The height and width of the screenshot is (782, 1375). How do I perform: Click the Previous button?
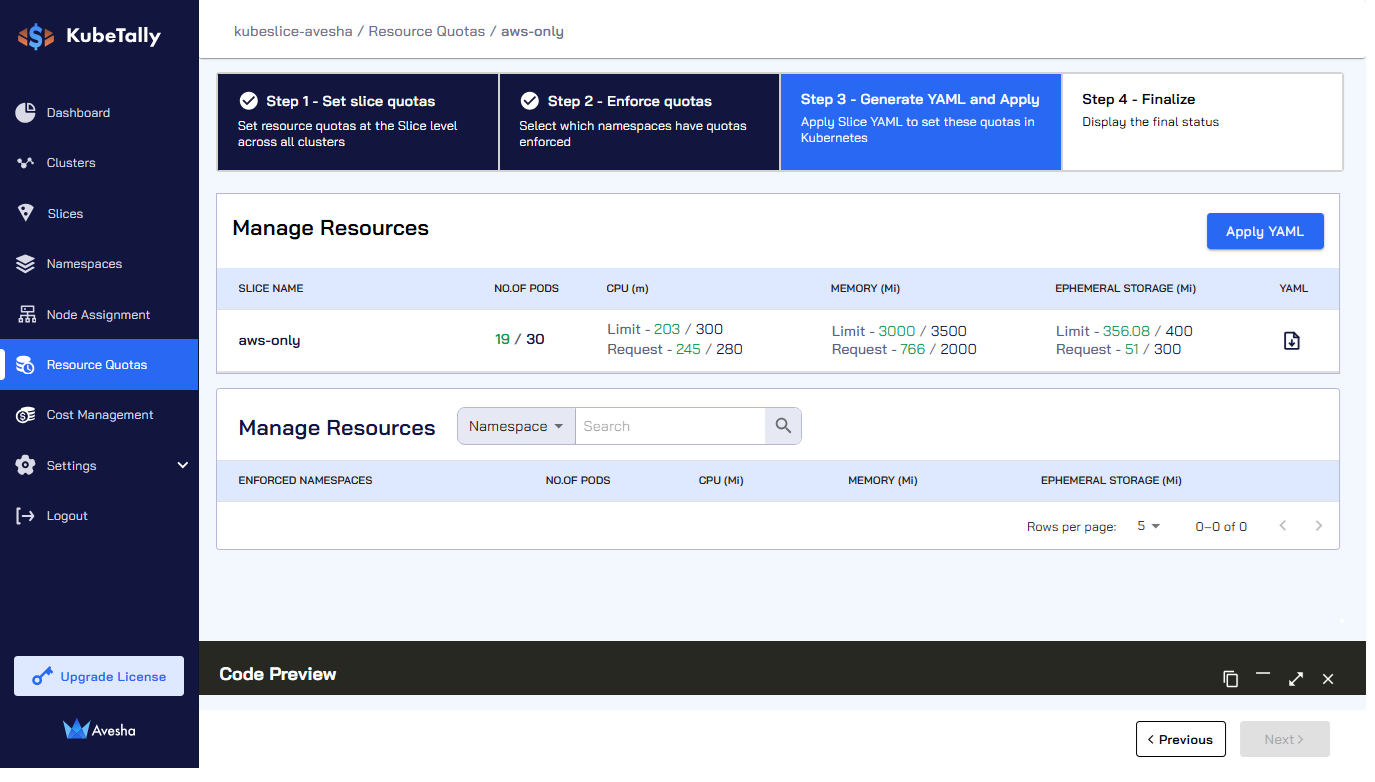click(x=1181, y=739)
